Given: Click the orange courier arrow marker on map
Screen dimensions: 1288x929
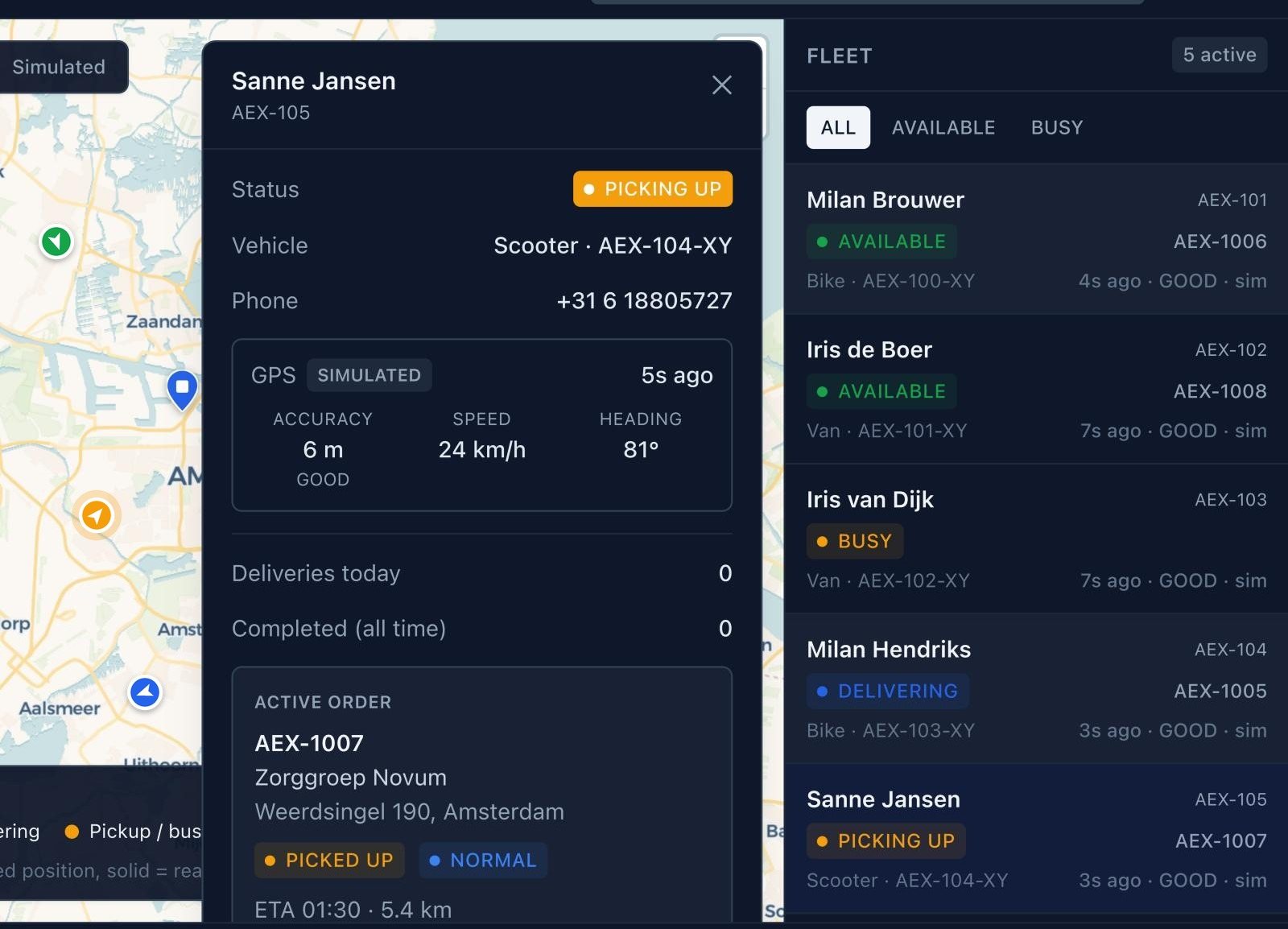Looking at the screenshot, I should point(97,514).
